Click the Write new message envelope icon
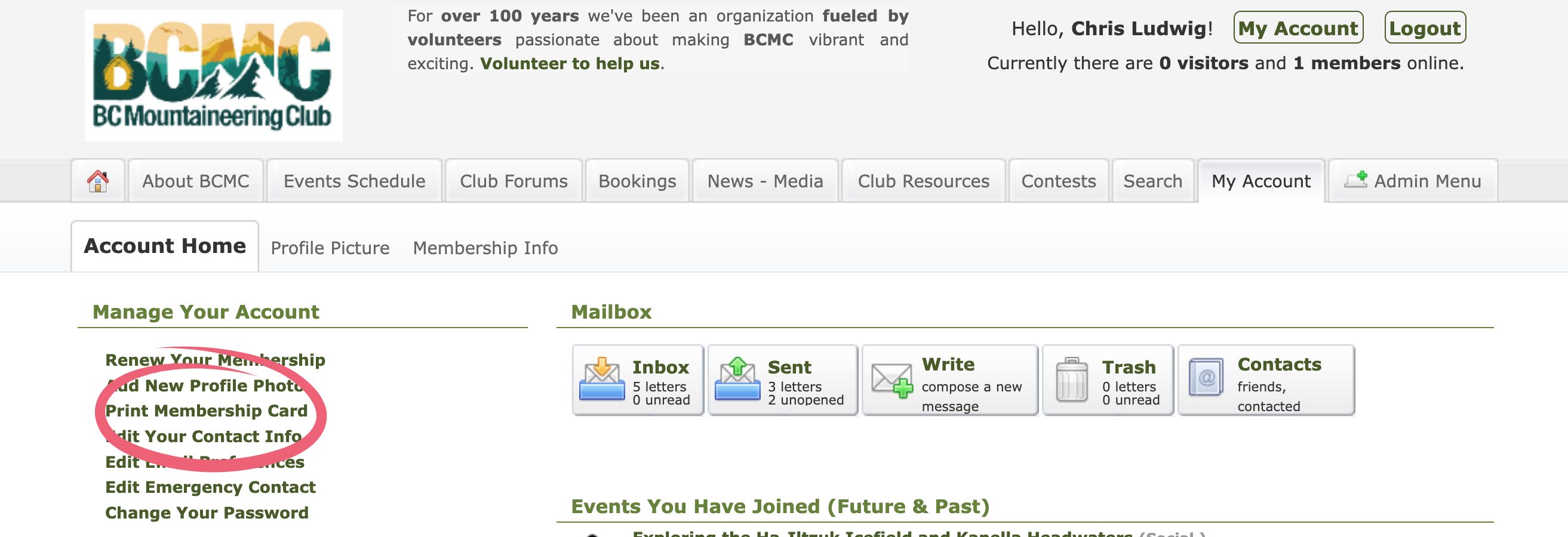The image size is (1568, 537). (x=891, y=379)
